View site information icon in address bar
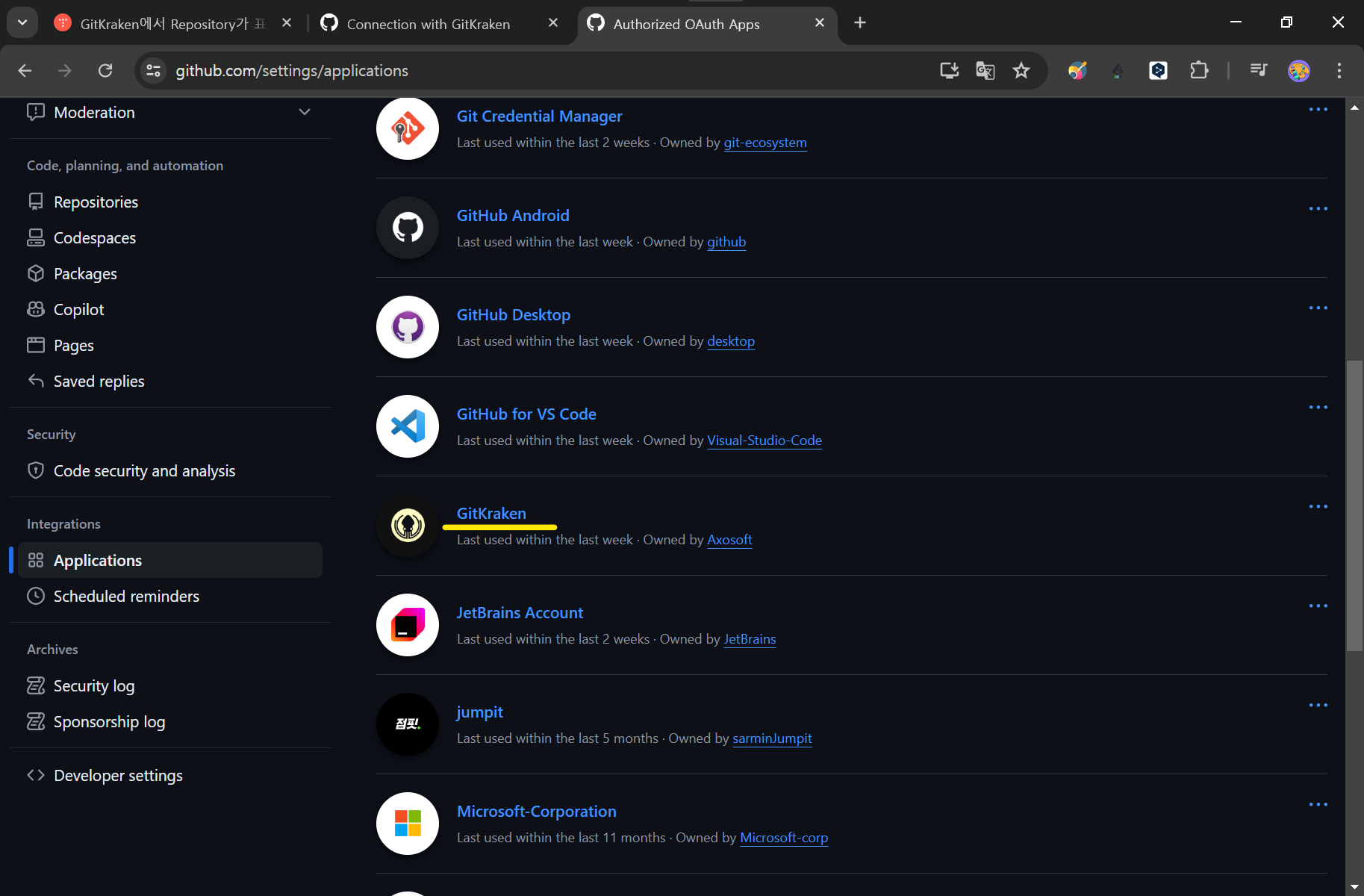This screenshot has width=1364, height=896. (x=153, y=70)
